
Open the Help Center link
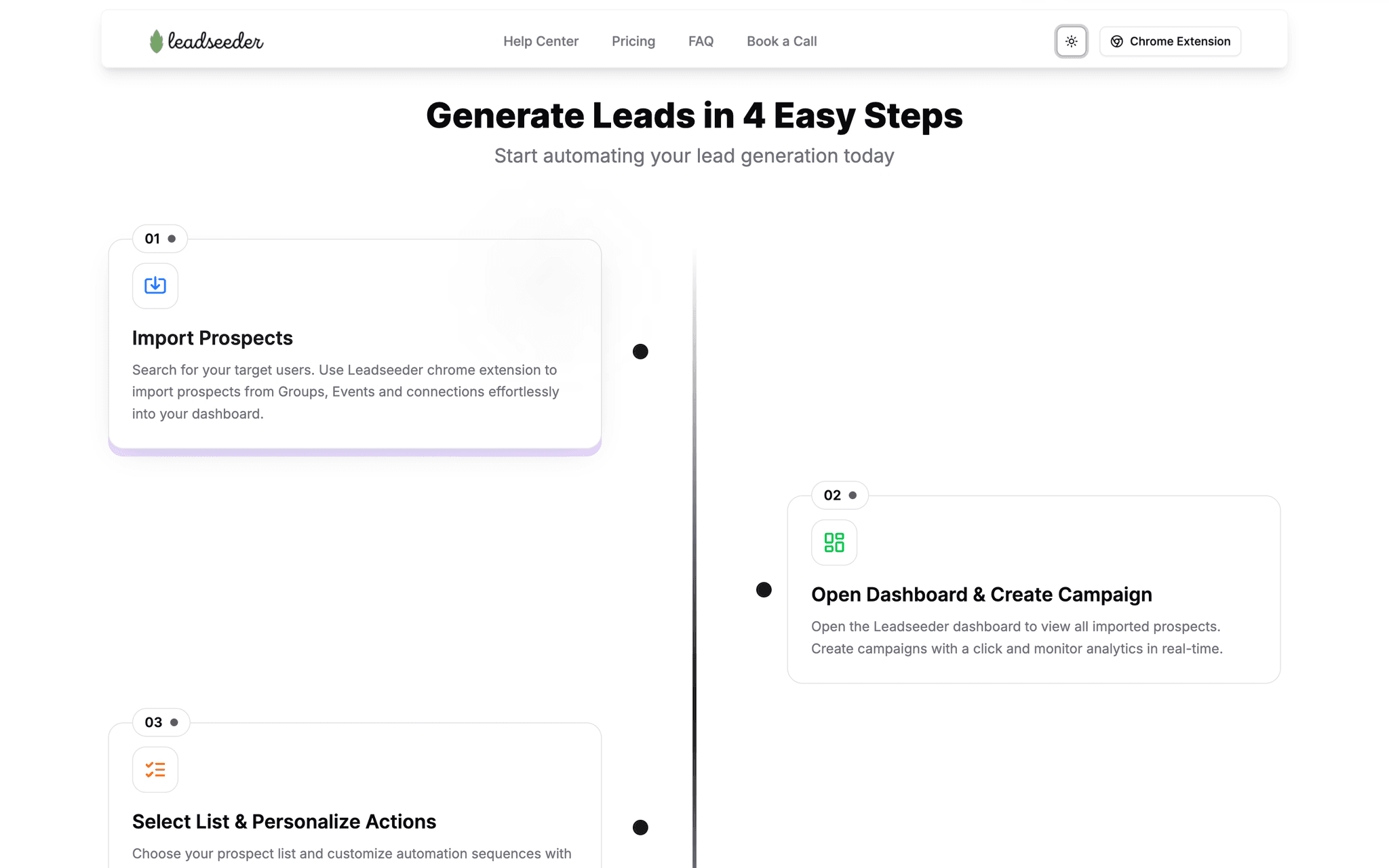pos(541,41)
